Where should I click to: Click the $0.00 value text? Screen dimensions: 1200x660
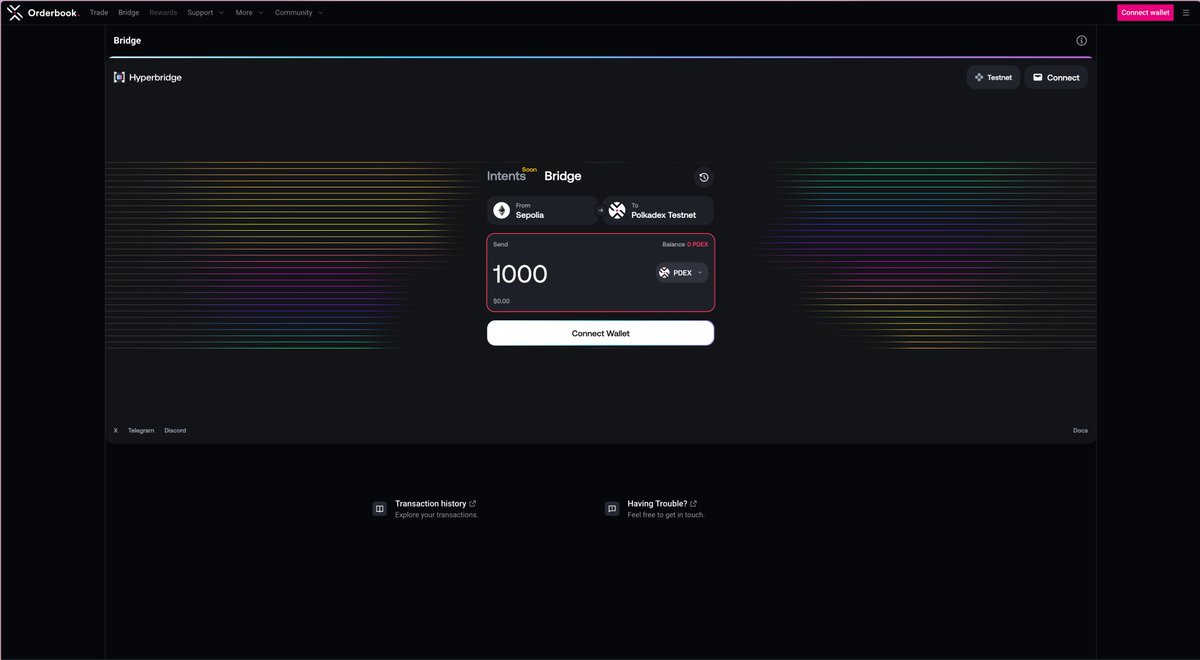pyautogui.click(x=501, y=301)
